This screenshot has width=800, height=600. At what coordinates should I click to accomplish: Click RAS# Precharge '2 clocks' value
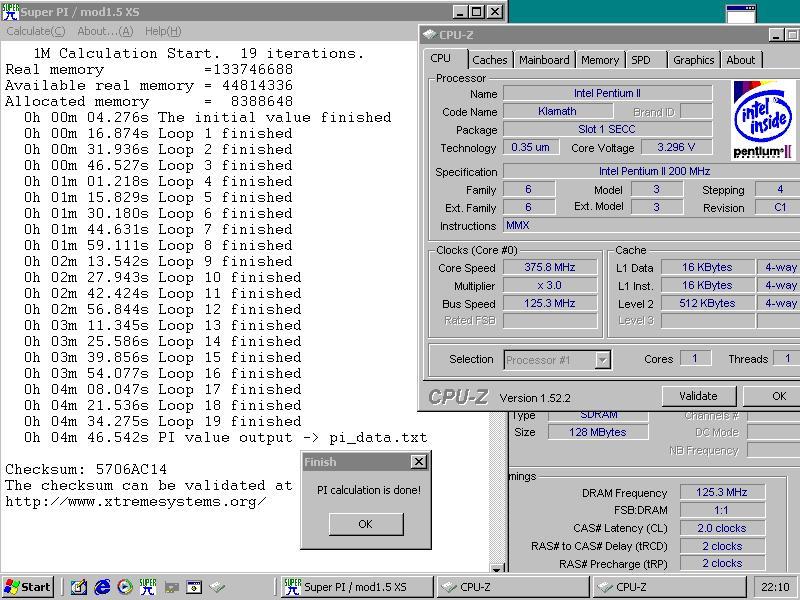pyautogui.click(x=722, y=563)
